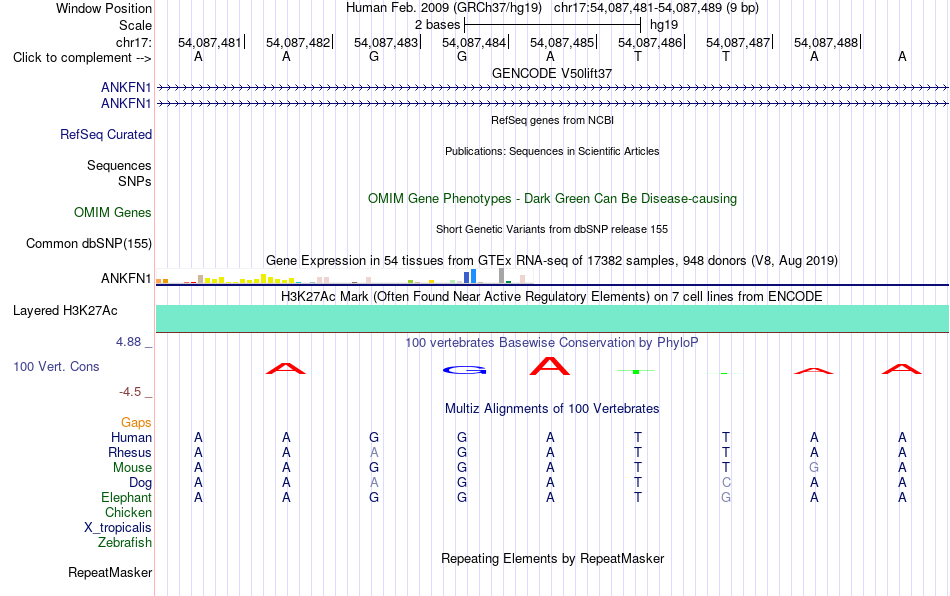Click 'Publications: Sequences in Scientific Articles' title
This screenshot has height=596, width=950.
tap(552, 151)
